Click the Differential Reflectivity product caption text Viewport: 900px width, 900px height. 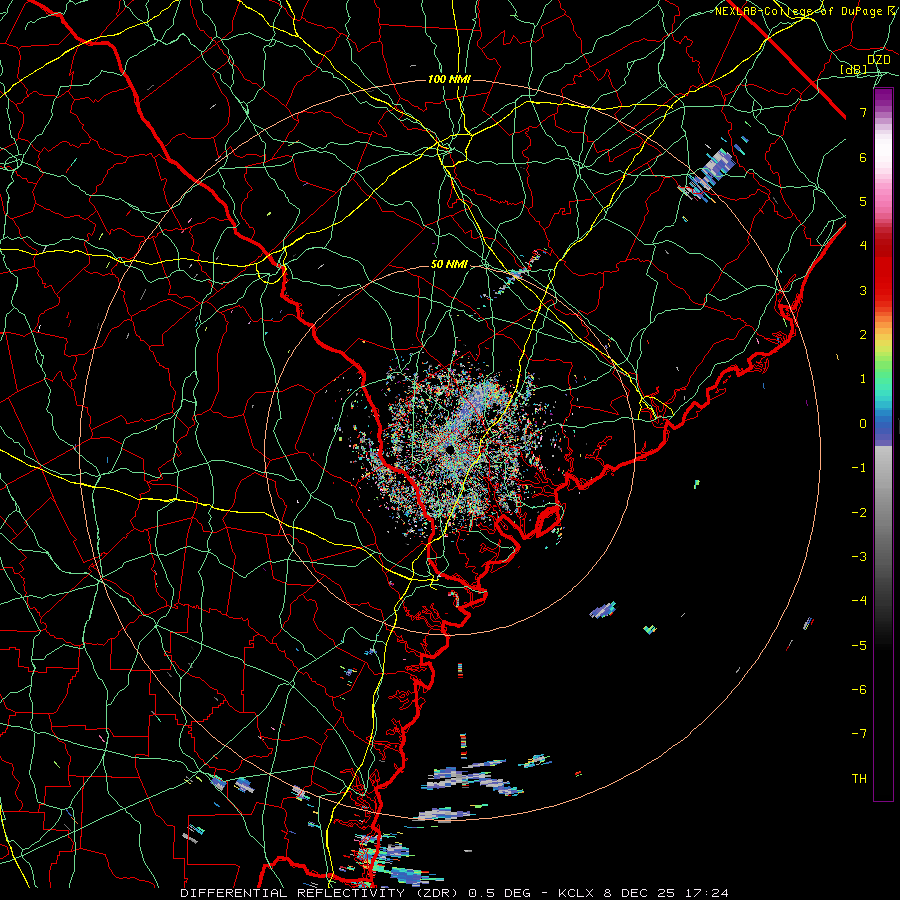(454, 893)
